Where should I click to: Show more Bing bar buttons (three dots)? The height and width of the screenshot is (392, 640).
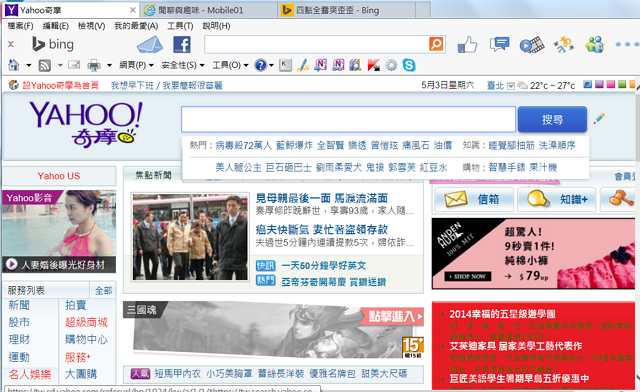(x=627, y=44)
